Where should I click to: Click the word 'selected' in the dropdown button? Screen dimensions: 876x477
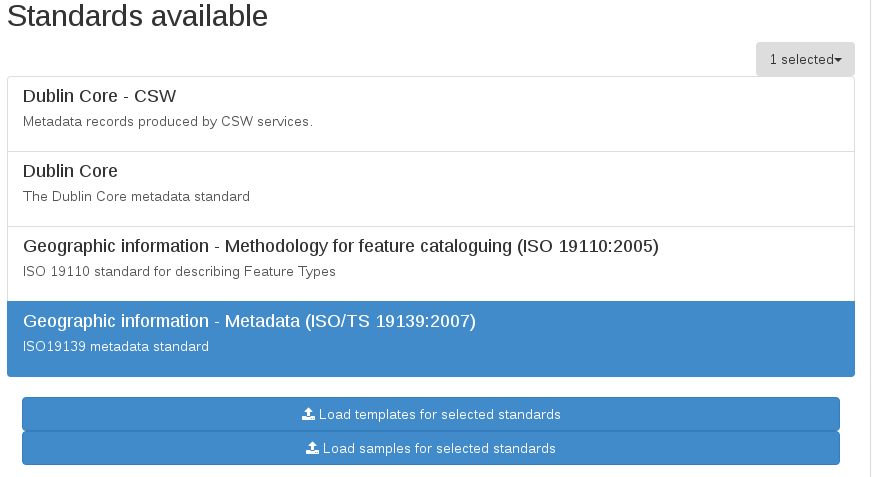[x=807, y=59]
